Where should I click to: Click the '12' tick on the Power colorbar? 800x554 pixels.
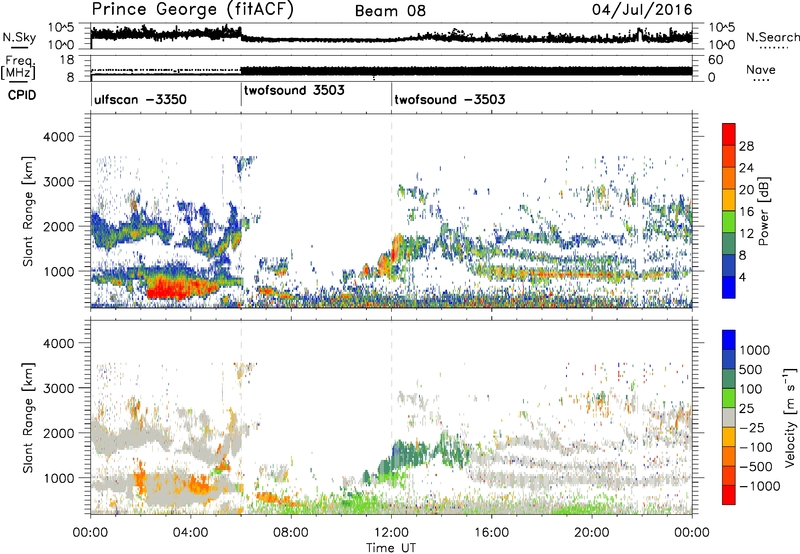(x=746, y=234)
